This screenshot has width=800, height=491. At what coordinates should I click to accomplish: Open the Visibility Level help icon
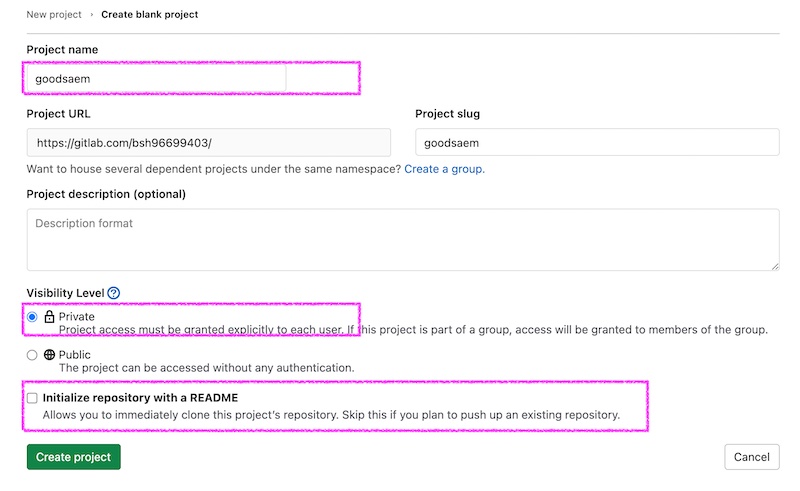114,293
